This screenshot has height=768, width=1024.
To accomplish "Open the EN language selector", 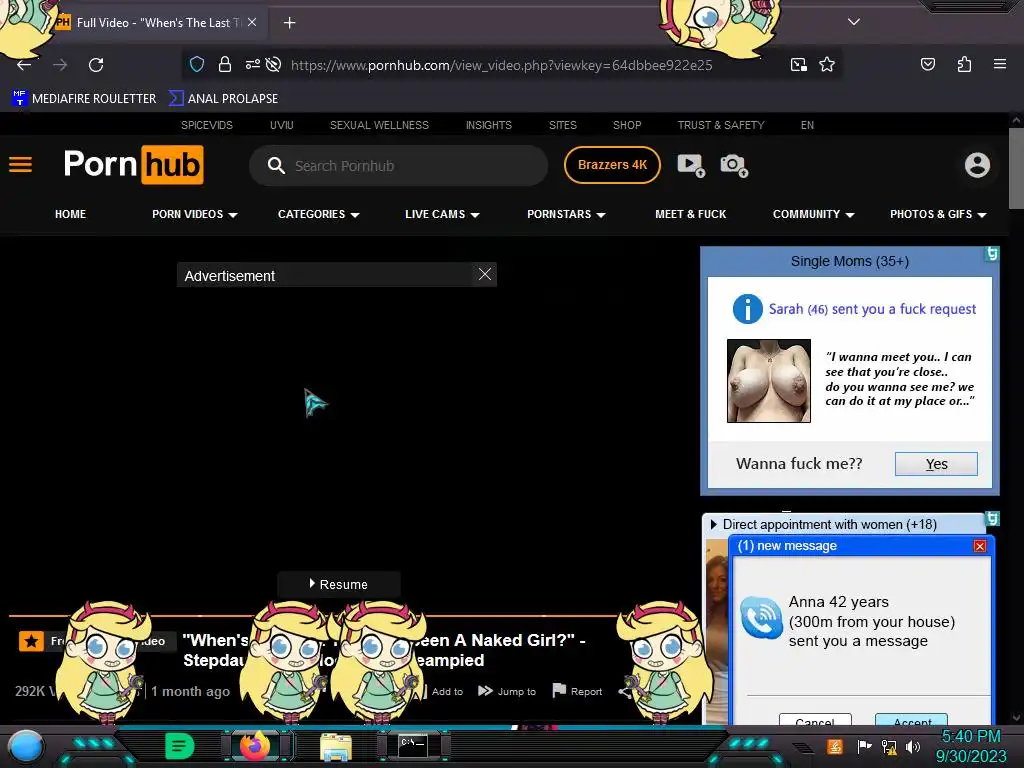I will (807, 125).
